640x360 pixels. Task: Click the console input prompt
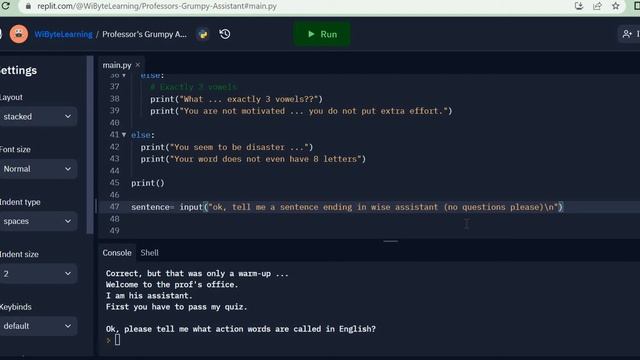pos(118,340)
